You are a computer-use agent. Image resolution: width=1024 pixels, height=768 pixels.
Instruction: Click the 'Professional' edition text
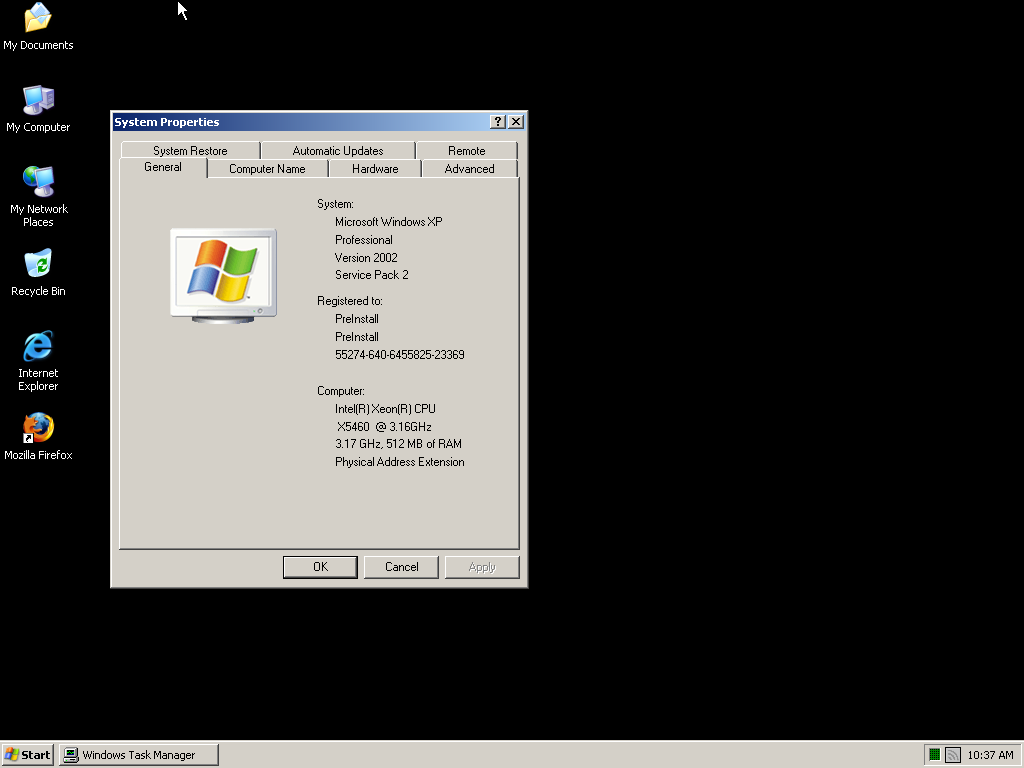364,240
